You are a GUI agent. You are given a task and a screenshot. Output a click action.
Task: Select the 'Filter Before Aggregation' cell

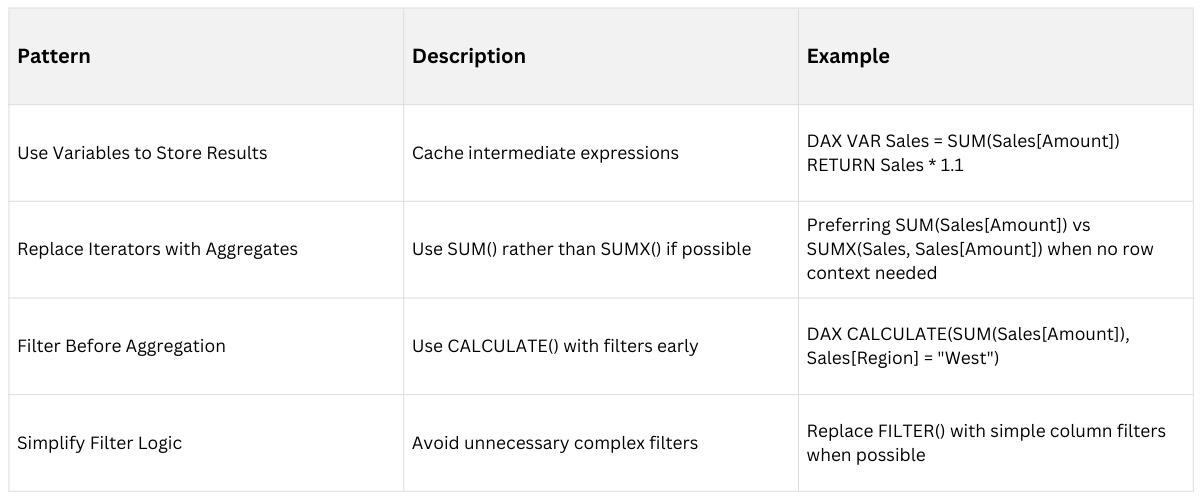tap(121, 346)
